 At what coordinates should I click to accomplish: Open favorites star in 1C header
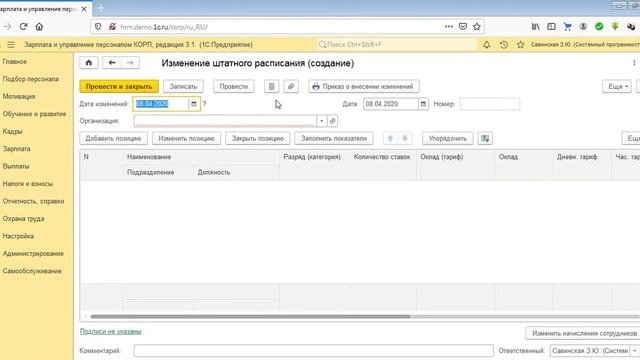[x=520, y=44]
